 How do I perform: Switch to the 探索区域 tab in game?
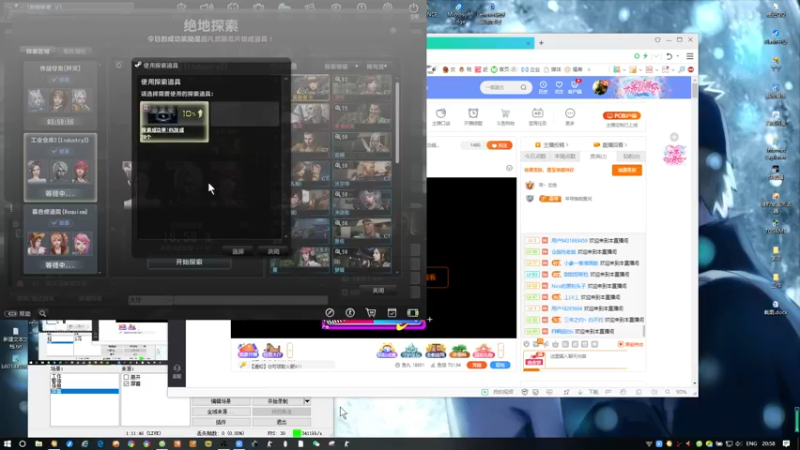point(38,51)
